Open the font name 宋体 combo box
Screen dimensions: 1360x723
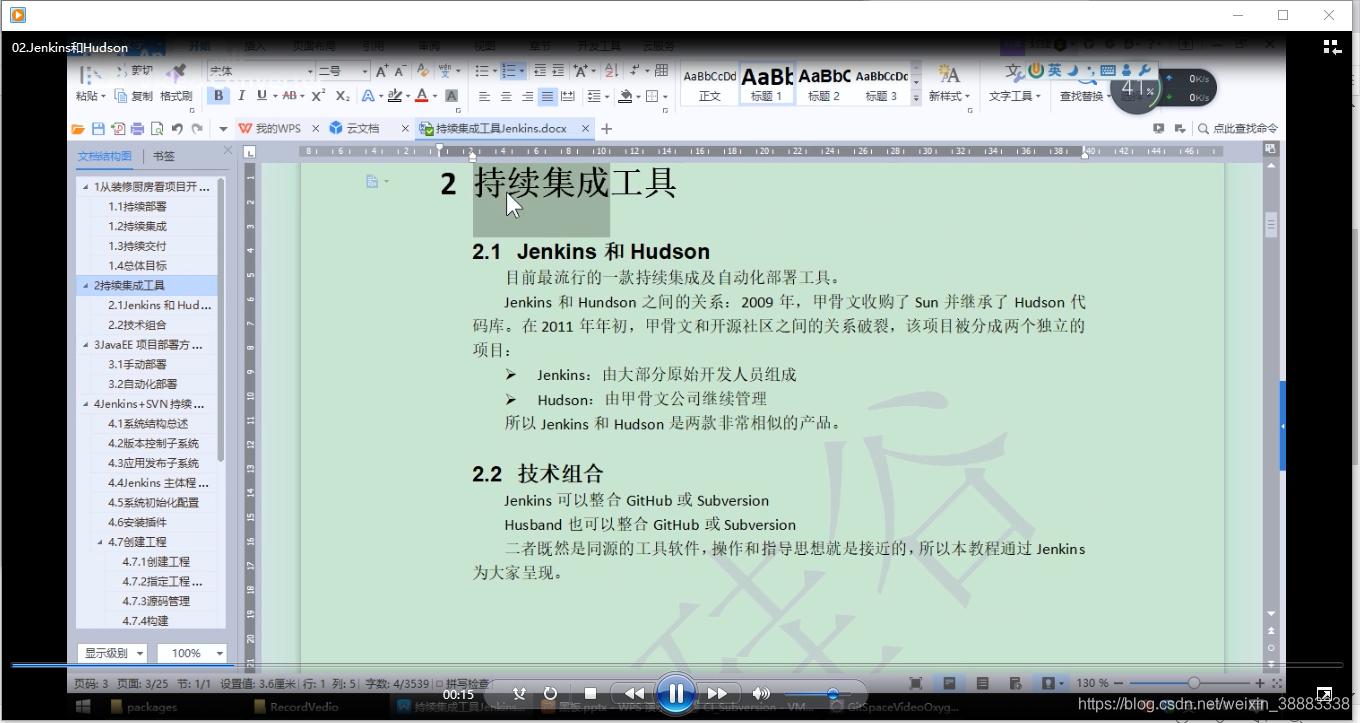(260, 71)
